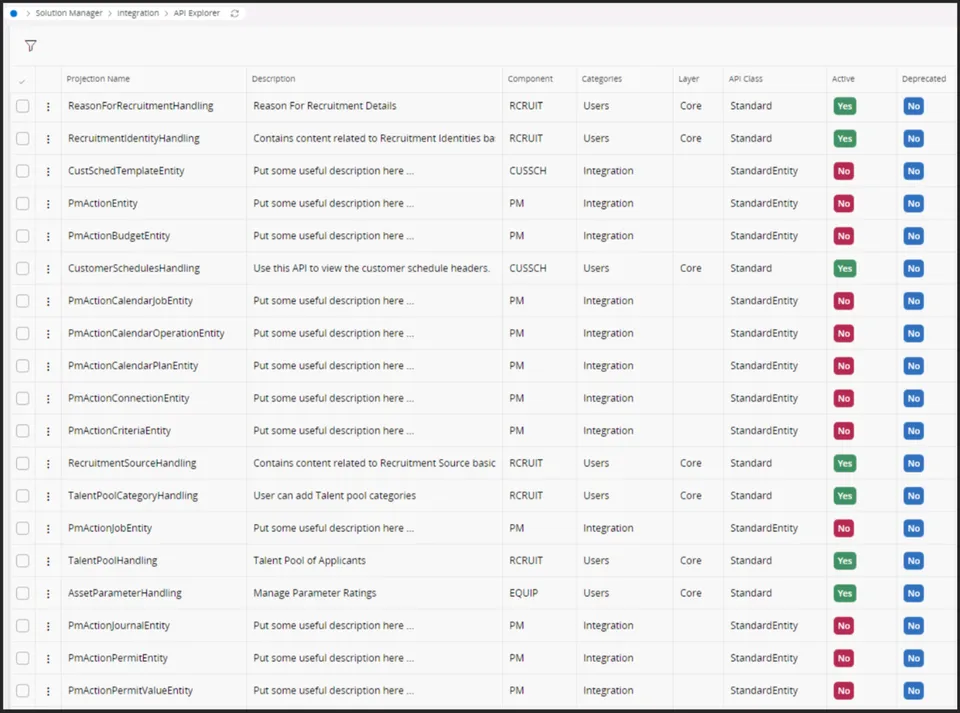960x713 pixels.
Task: Sort by Projection Name column header
Action: pos(98,79)
